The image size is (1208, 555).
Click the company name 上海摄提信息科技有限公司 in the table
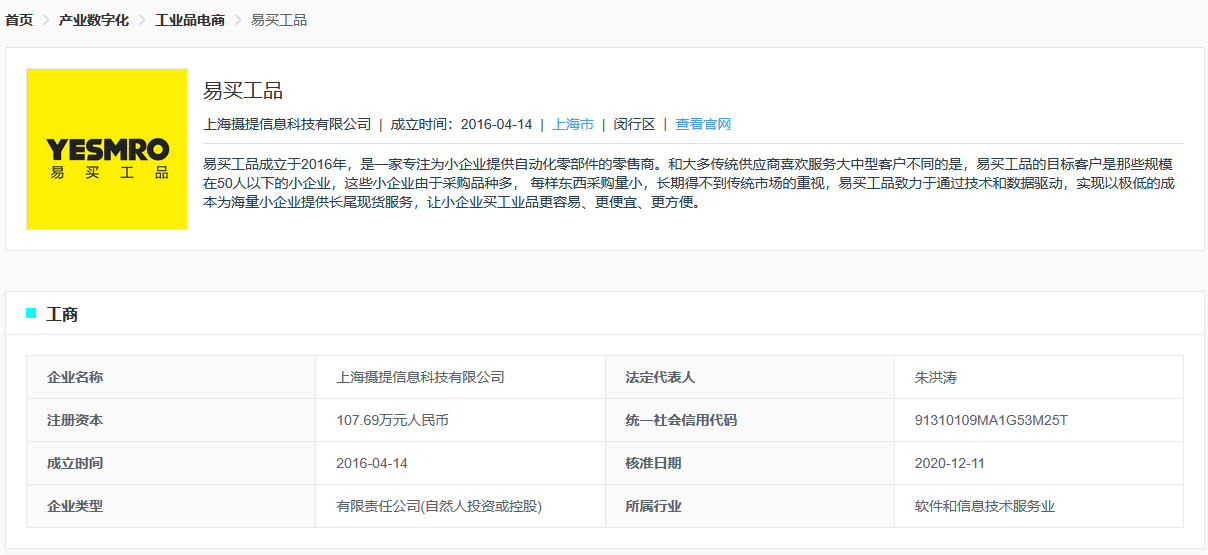tap(420, 377)
